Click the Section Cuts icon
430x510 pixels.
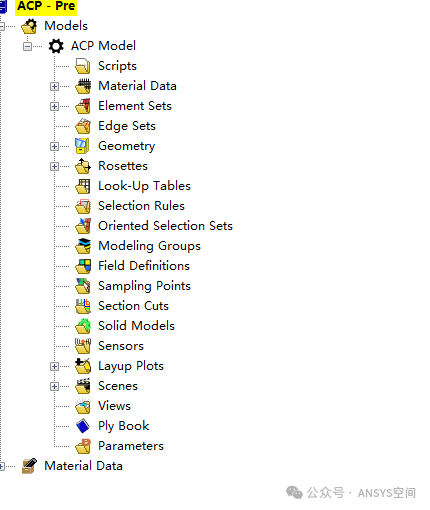[x=83, y=306]
